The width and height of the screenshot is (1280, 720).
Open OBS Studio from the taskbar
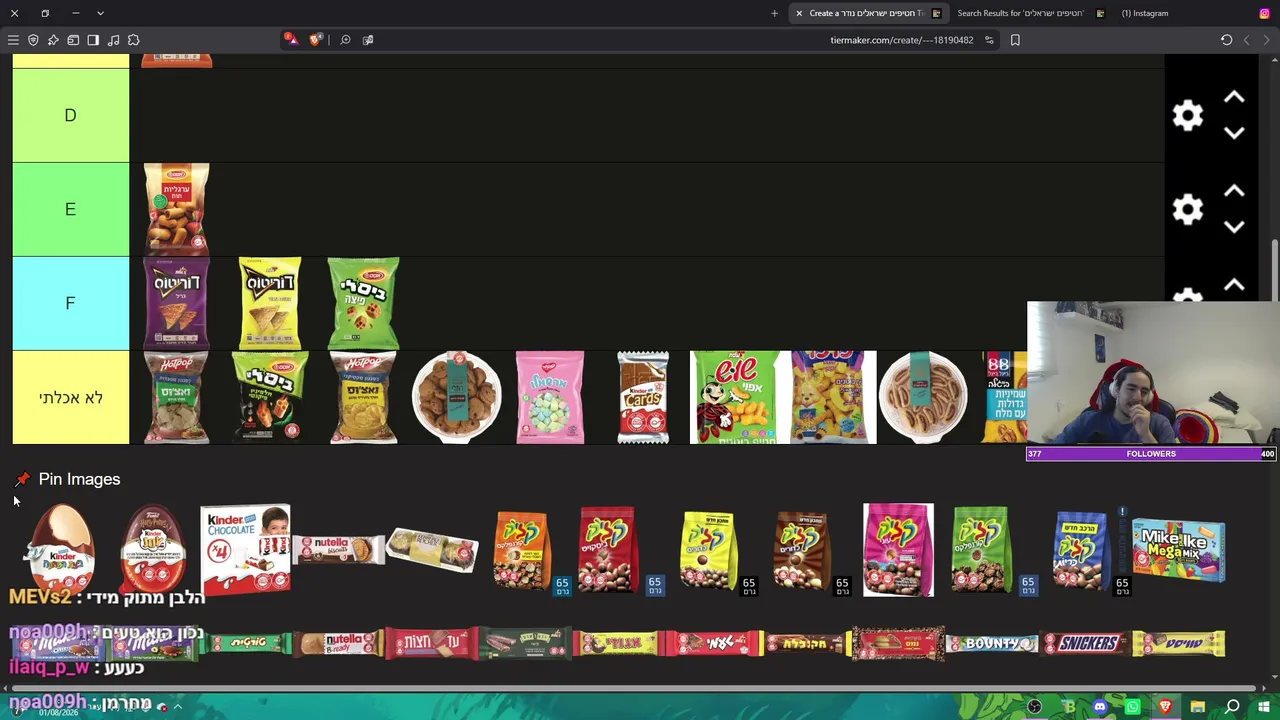pos(1035,707)
